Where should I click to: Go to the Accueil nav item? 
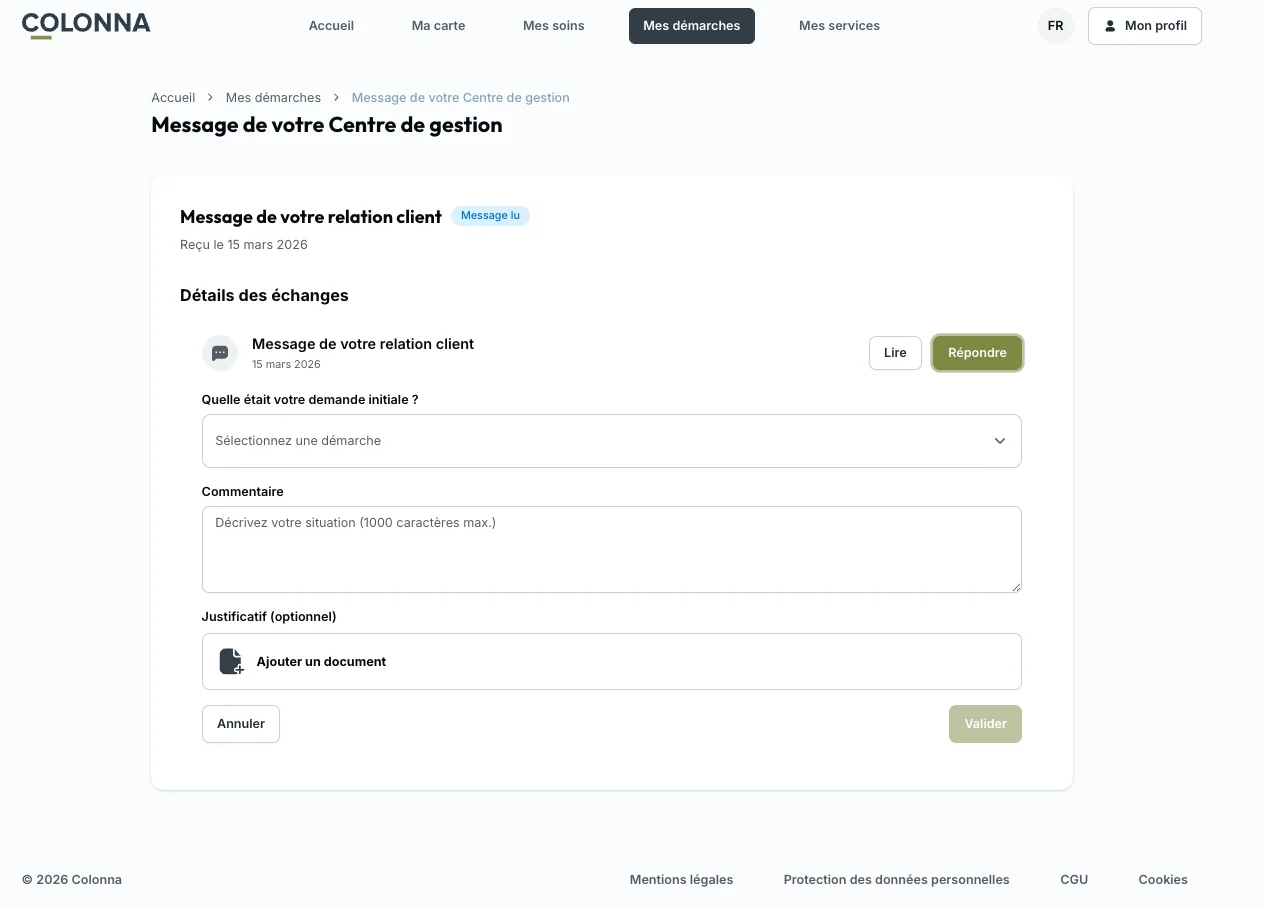click(331, 26)
